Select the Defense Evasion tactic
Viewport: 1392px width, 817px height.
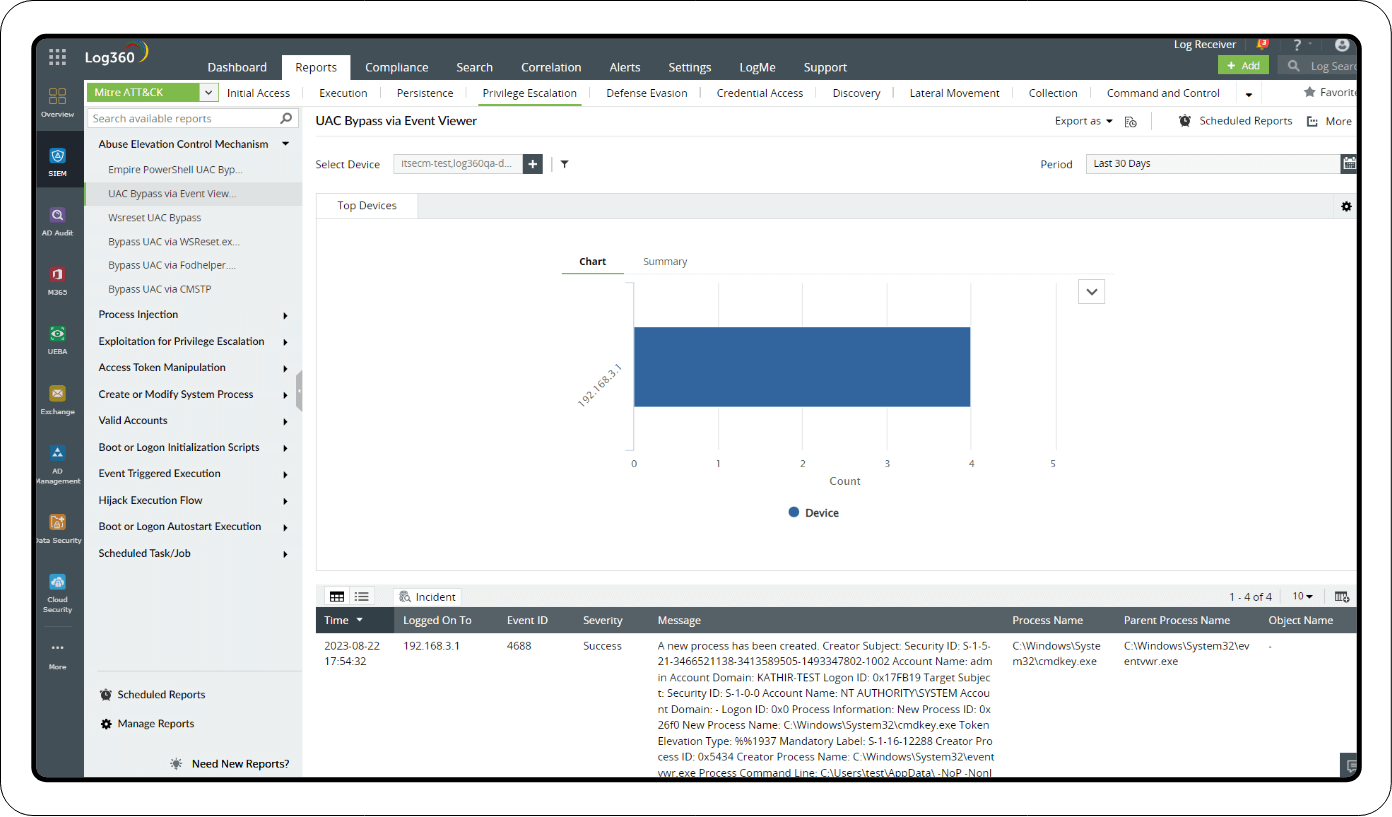(647, 93)
